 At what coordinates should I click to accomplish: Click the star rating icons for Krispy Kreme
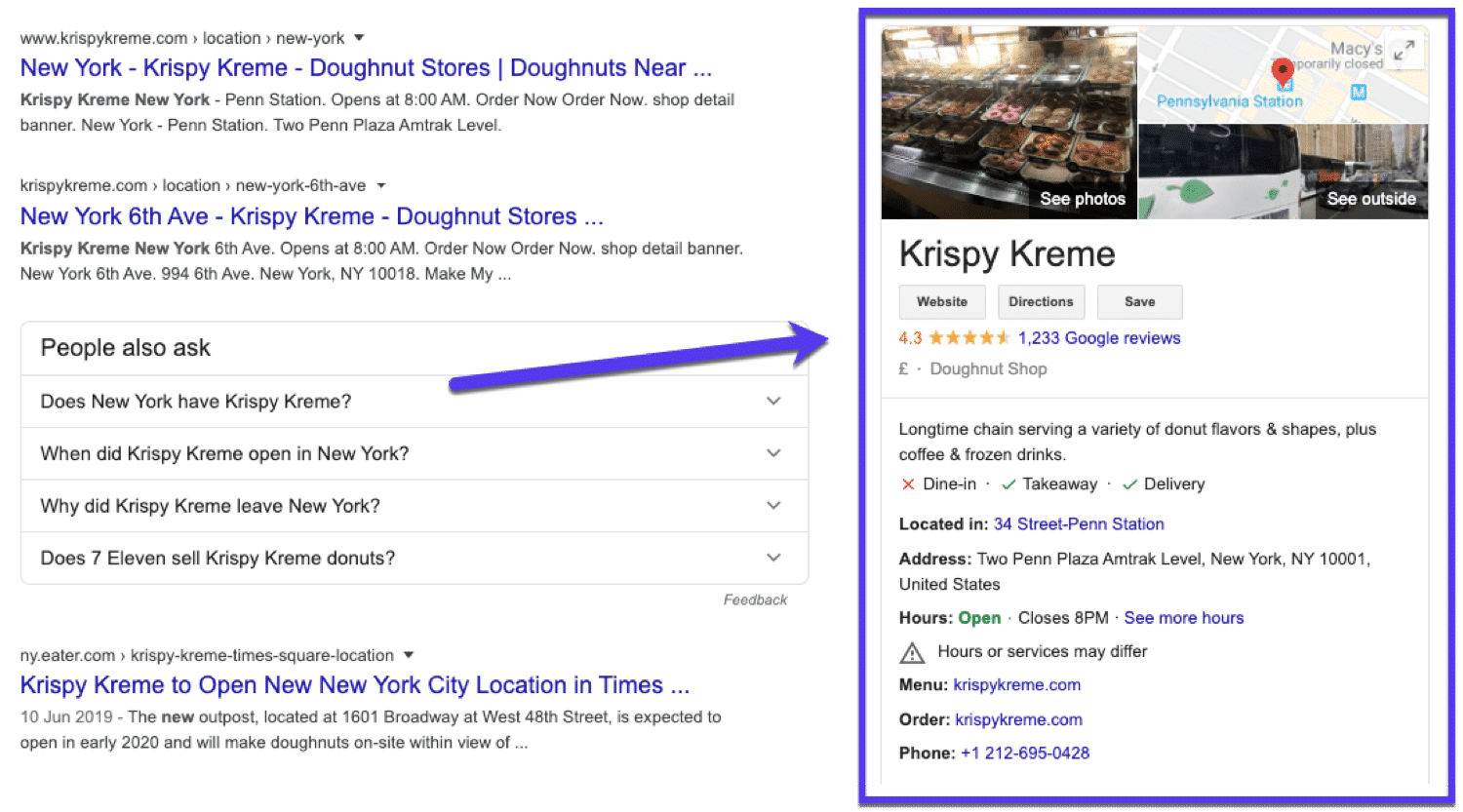click(969, 338)
